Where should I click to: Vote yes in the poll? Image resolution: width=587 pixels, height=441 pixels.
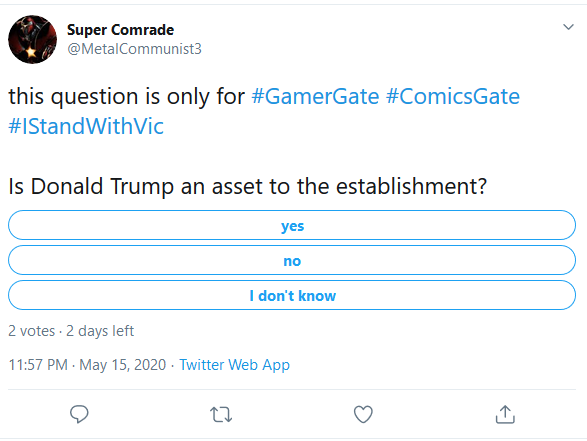(x=292, y=225)
